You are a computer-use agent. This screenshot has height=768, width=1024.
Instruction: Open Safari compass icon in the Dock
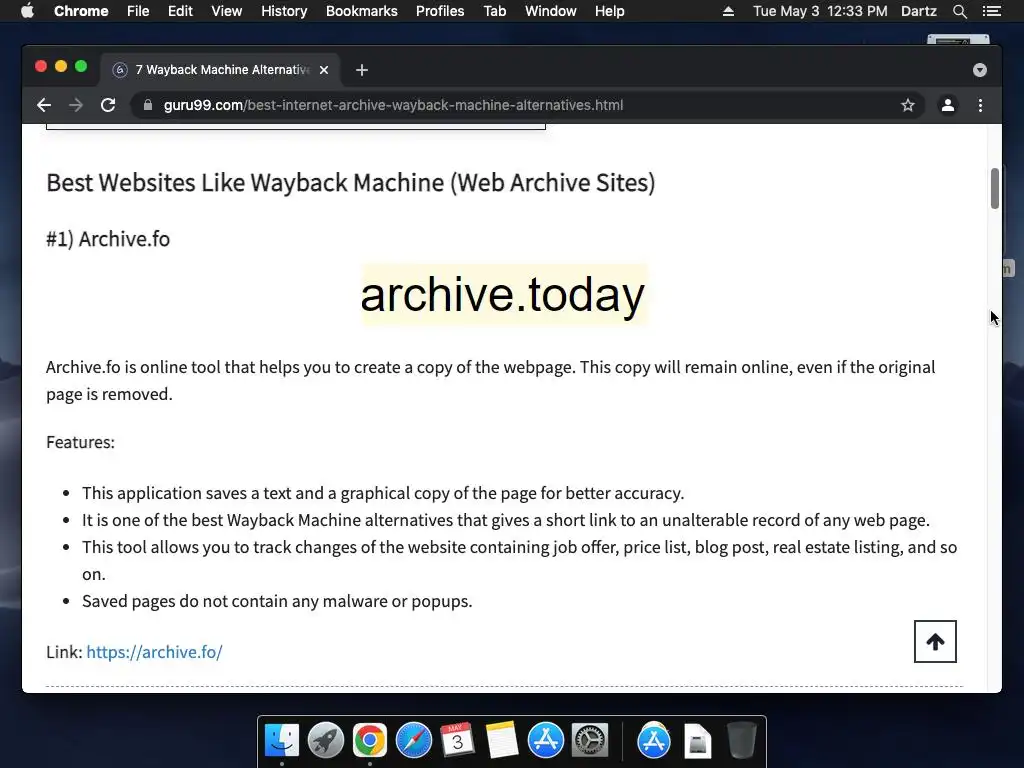point(413,740)
